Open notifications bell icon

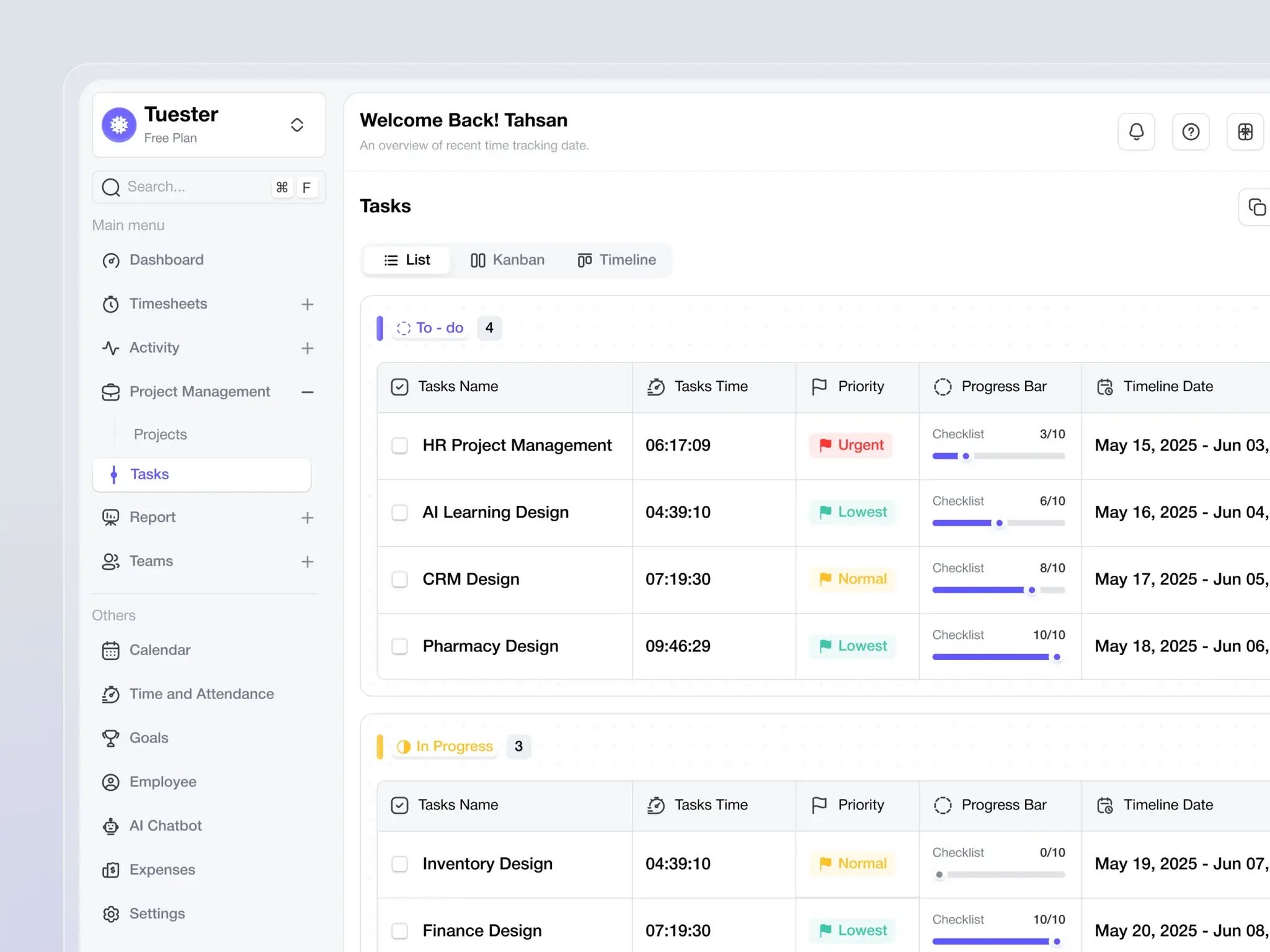pyautogui.click(x=1136, y=132)
